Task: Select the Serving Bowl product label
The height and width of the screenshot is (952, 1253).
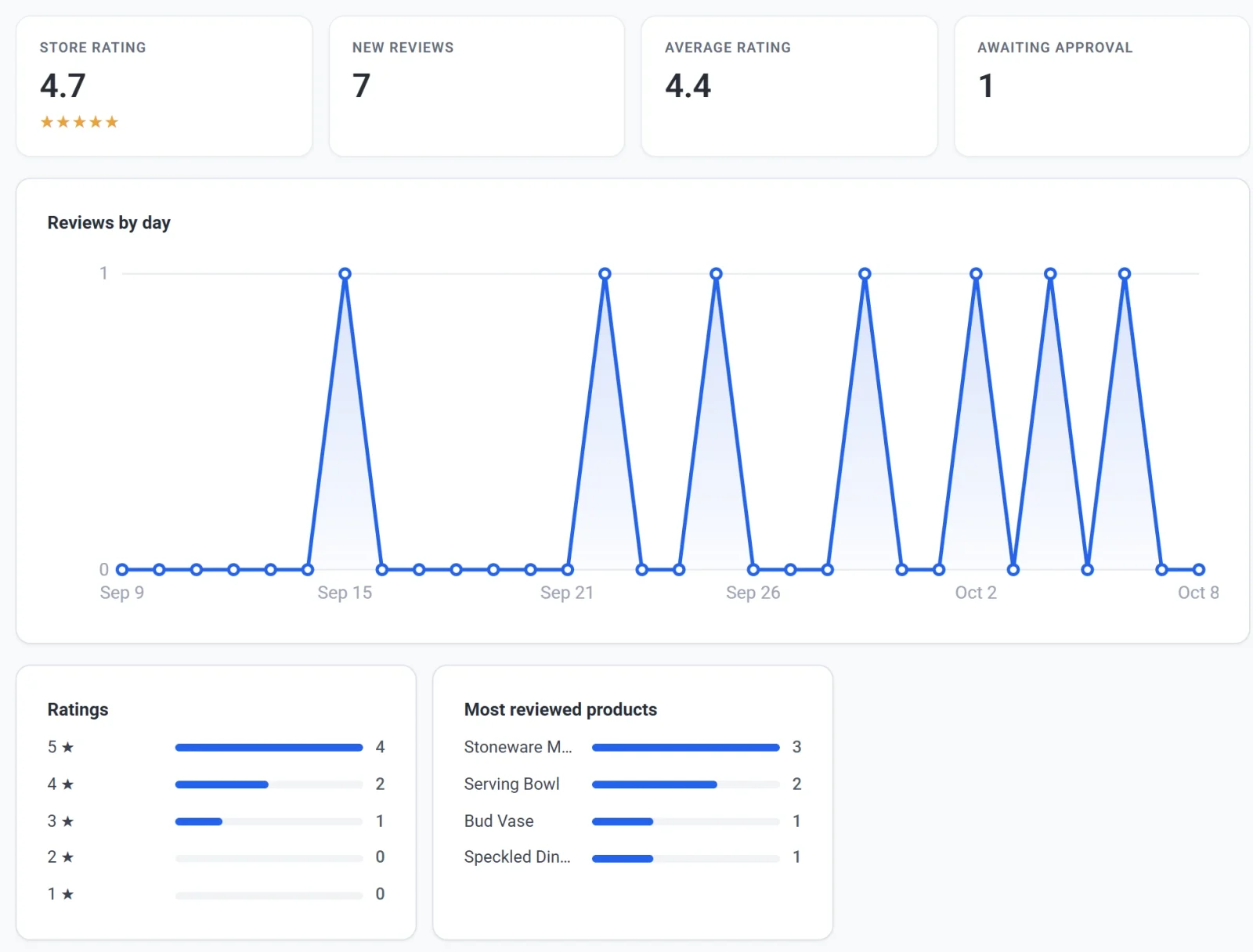Action: (511, 784)
